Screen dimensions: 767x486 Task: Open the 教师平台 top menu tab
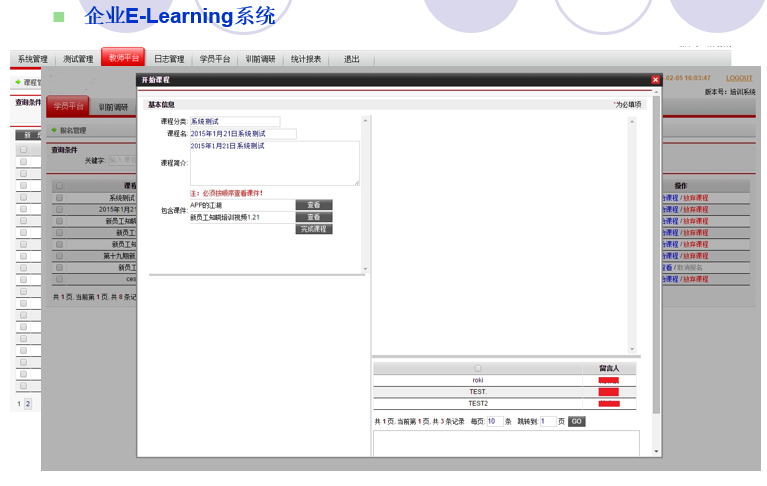coord(123,58)
